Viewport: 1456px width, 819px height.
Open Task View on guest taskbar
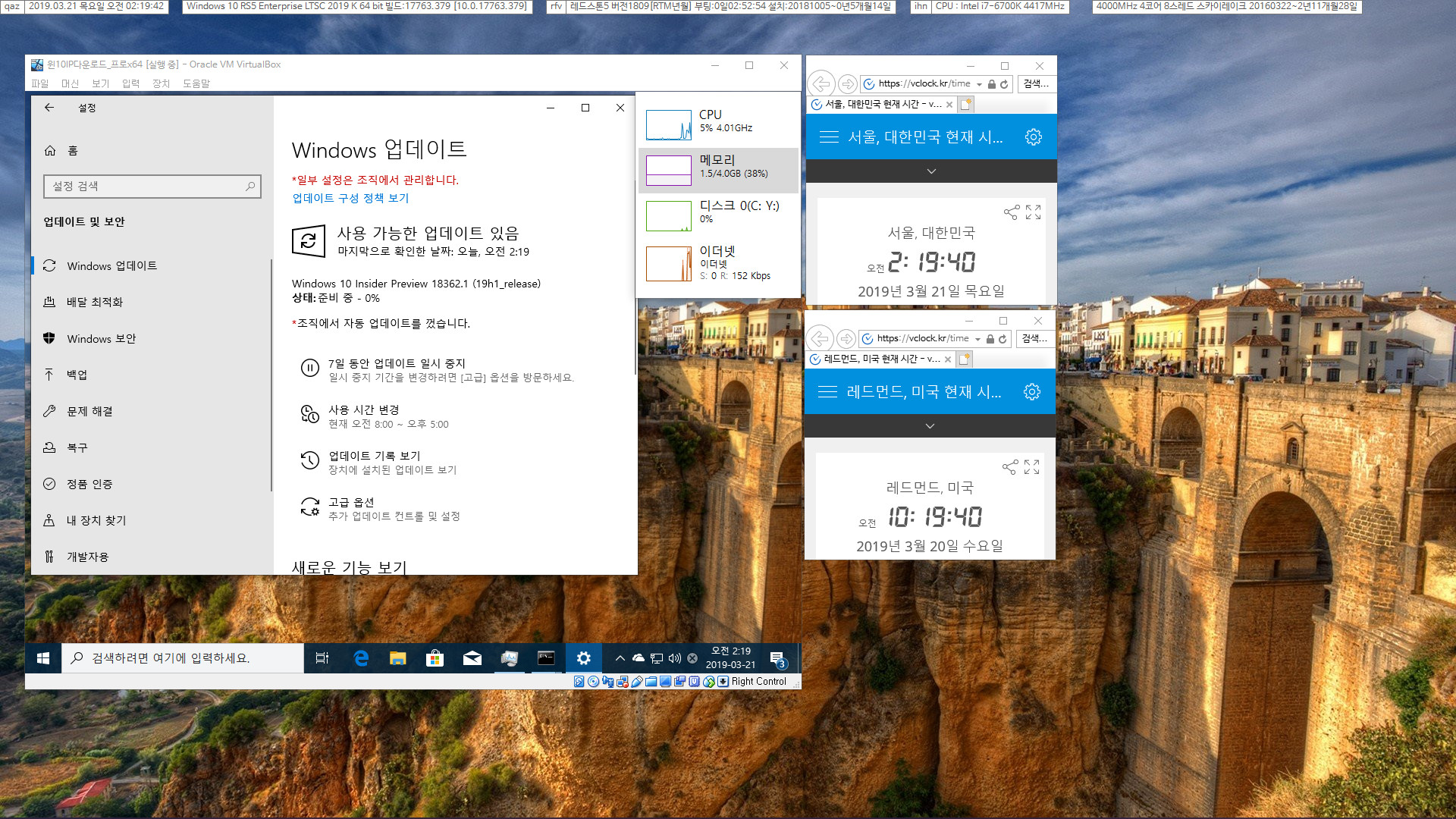322,658
